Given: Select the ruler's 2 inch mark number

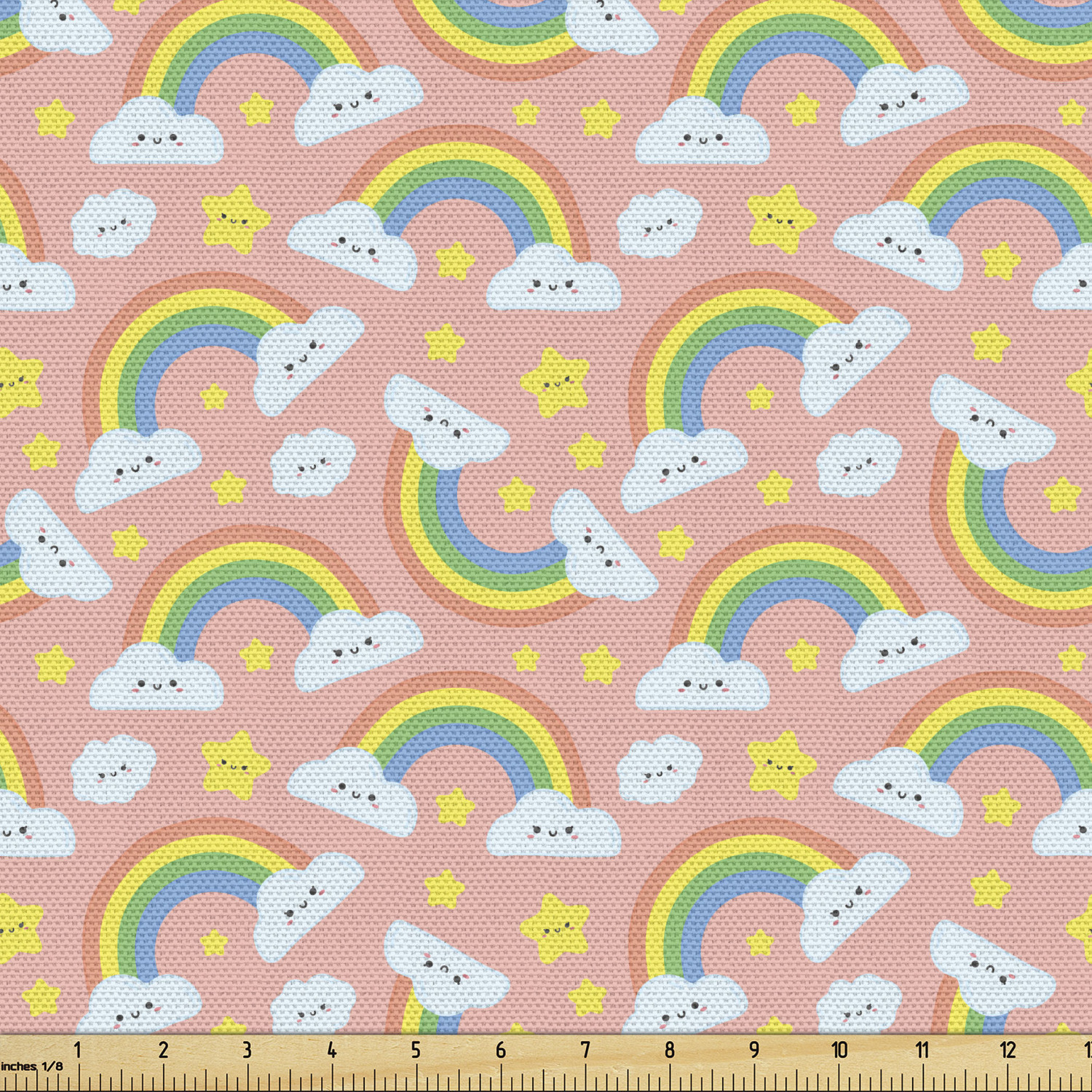Looking at the screenshot, I should click(163, 1050).
